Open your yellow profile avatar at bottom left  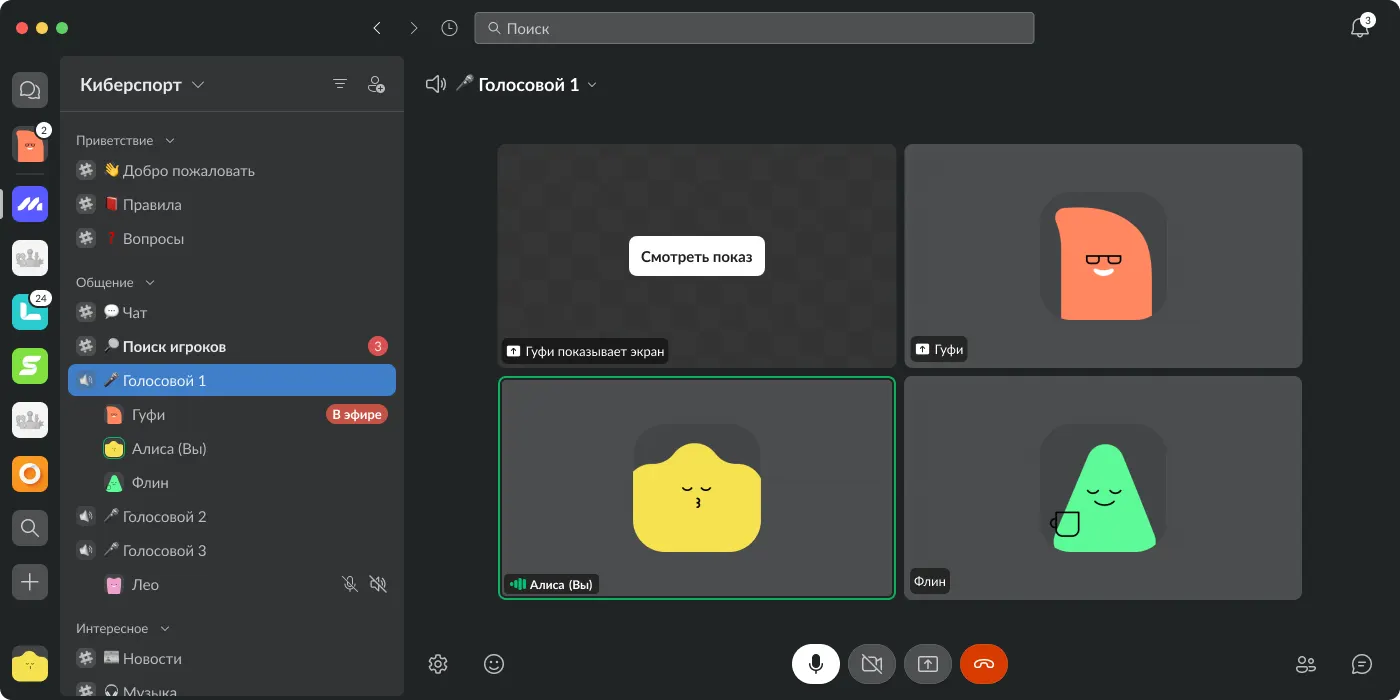point(30,663)
